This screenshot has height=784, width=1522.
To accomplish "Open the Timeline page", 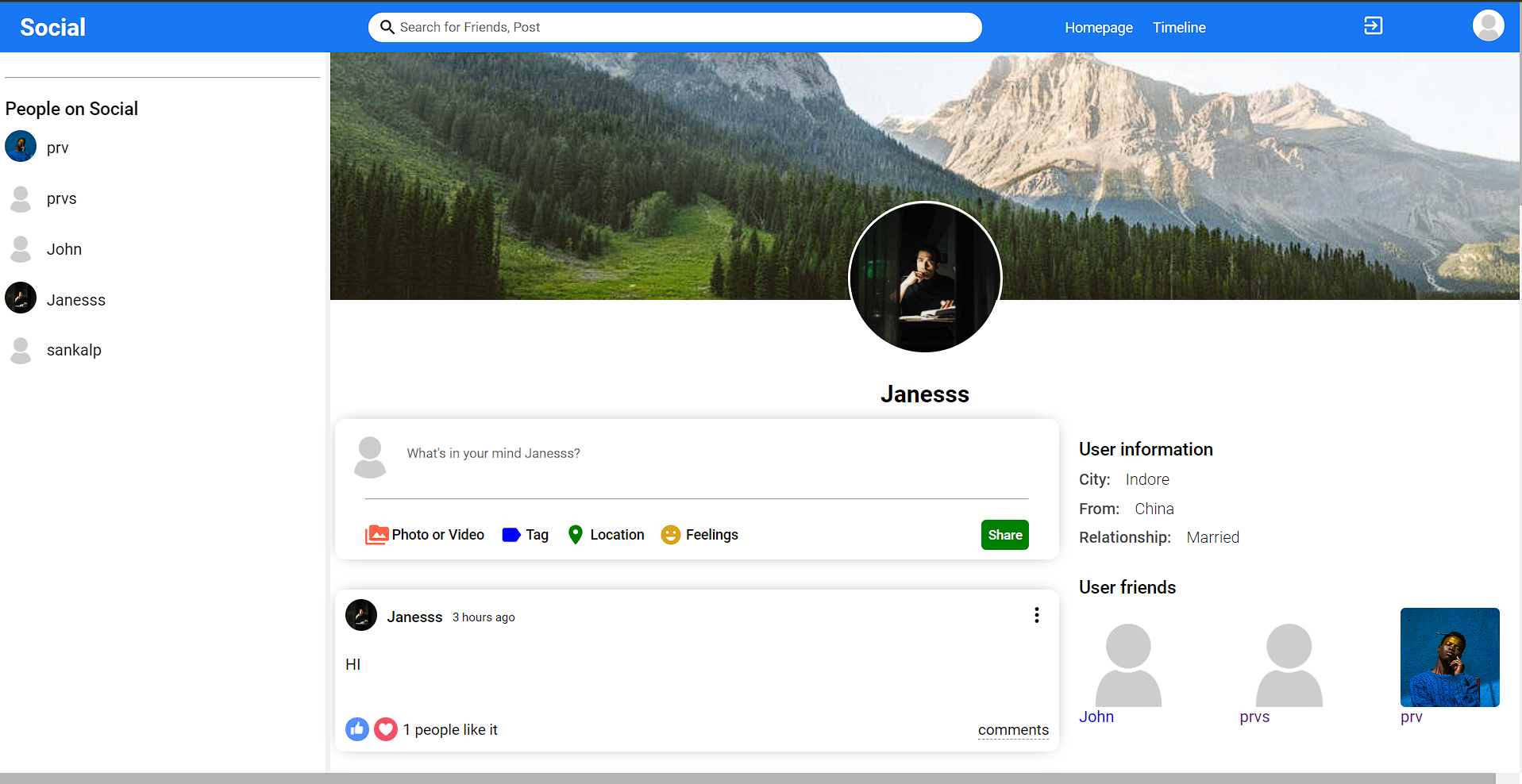I will pyautogui.click(x=1179, y=27).
